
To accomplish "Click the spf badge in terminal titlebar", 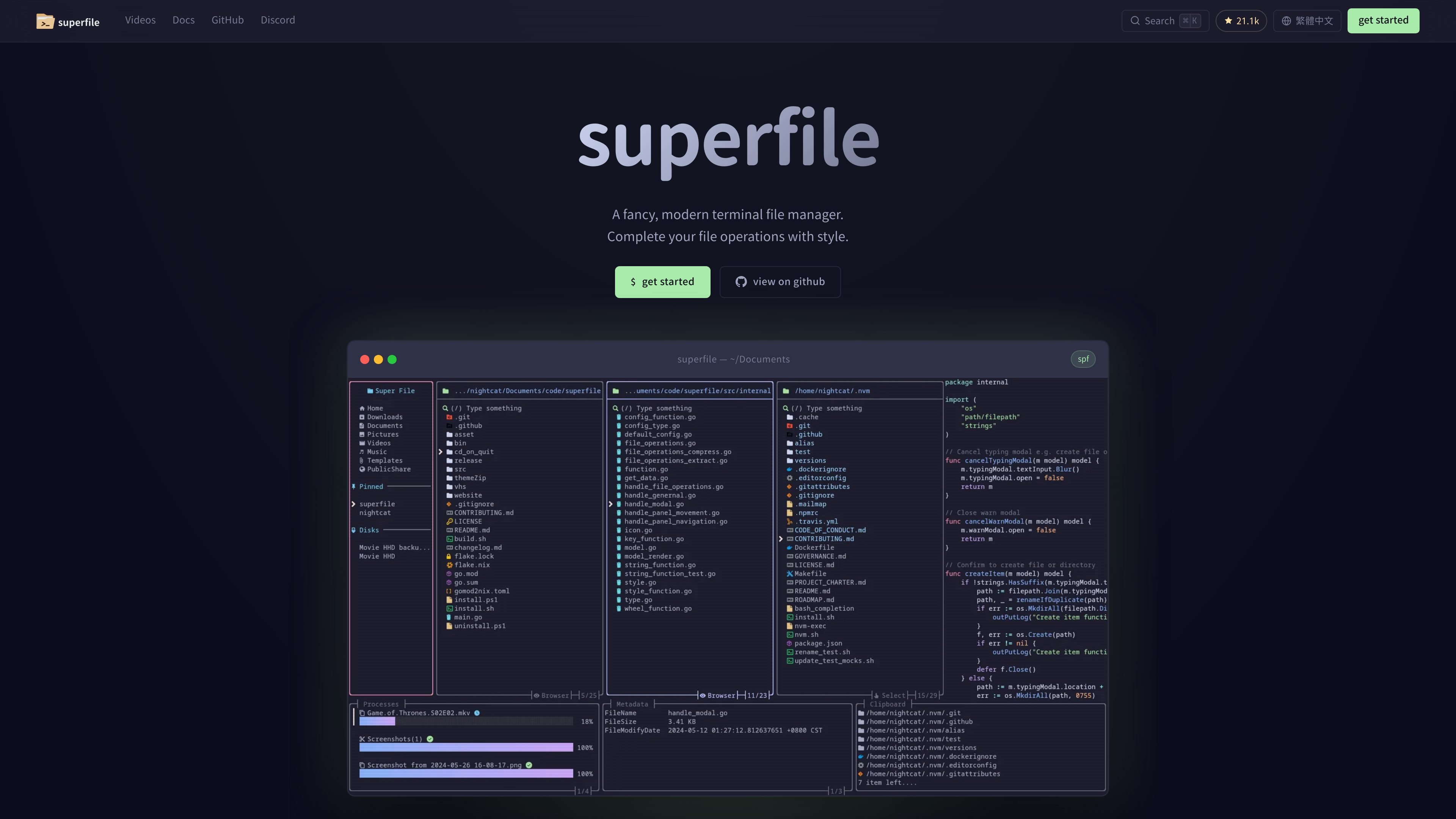I will (1083, 359).
